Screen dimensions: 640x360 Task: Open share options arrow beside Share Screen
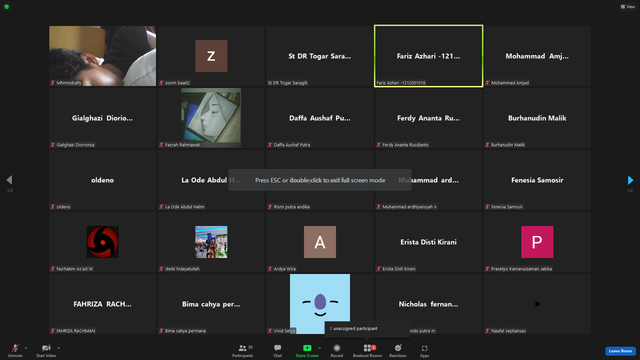click(x=319, y=348)
